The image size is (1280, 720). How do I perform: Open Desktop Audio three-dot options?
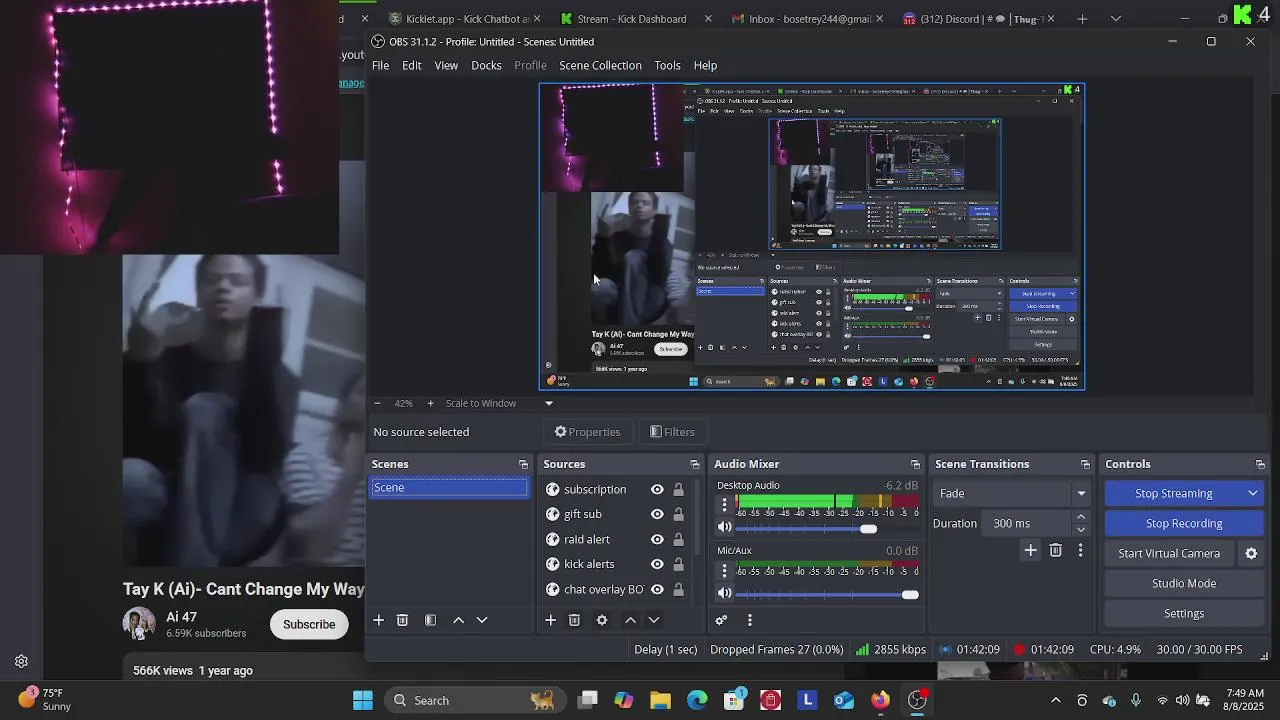725,503
